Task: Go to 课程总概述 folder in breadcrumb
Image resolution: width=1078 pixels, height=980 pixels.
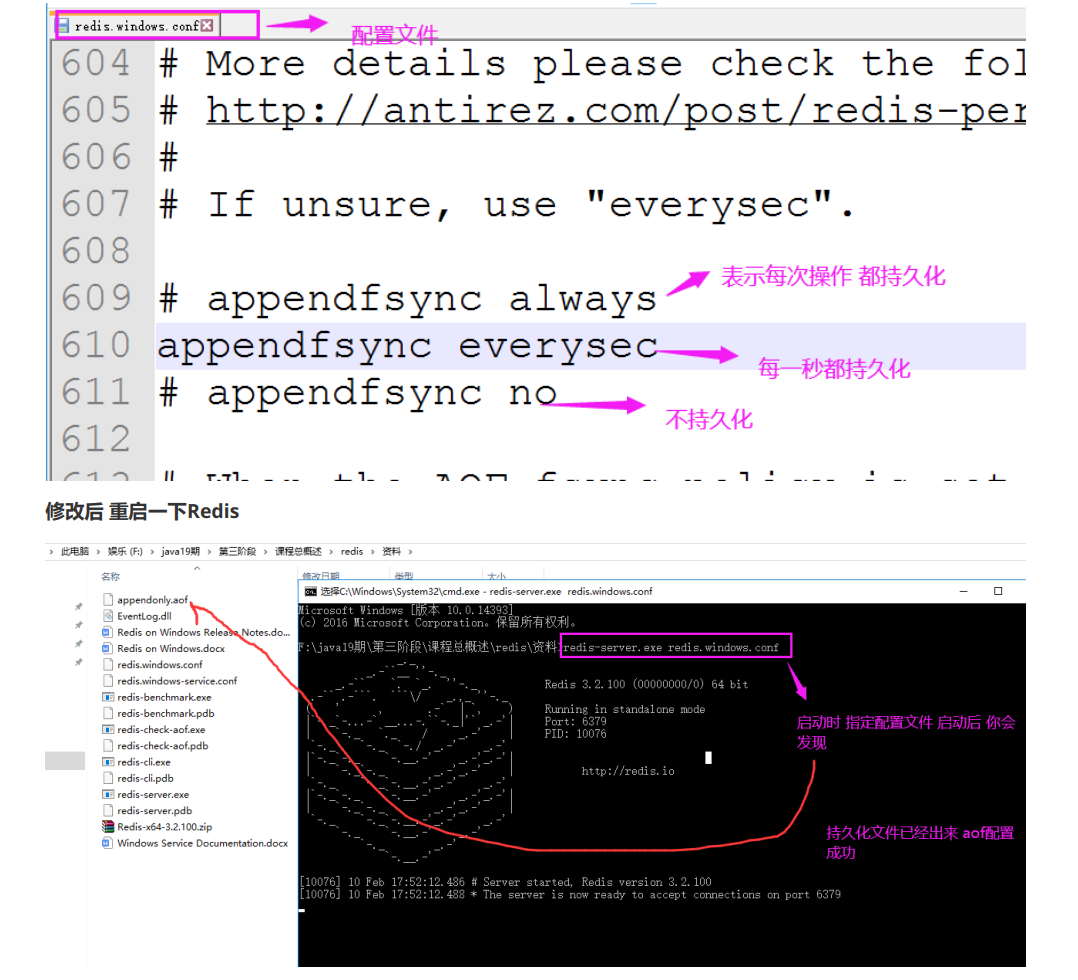Action: (x=298, y=552)
